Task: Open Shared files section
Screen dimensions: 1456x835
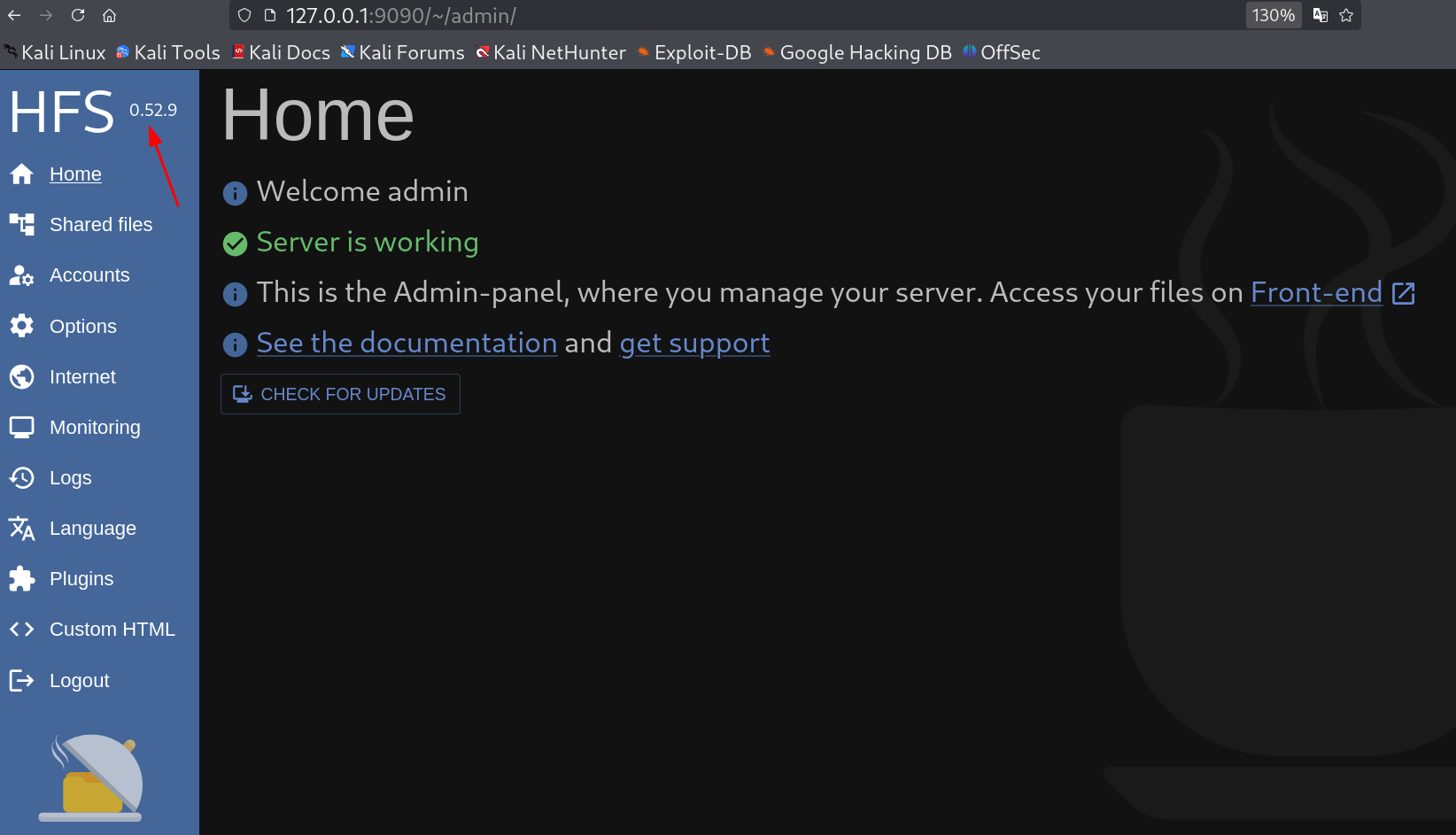Action: click(x=101, y=225)
